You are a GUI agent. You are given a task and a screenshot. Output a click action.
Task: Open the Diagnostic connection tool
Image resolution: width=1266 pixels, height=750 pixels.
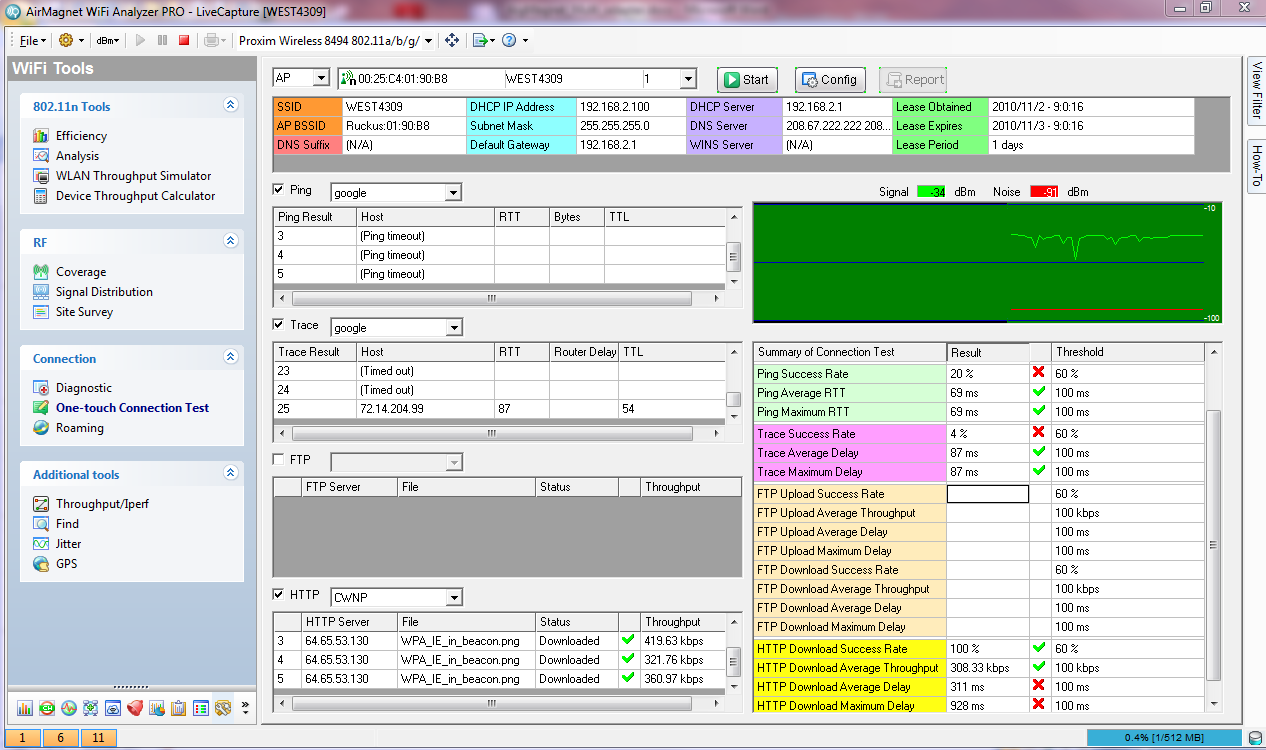tap(84, 388)
